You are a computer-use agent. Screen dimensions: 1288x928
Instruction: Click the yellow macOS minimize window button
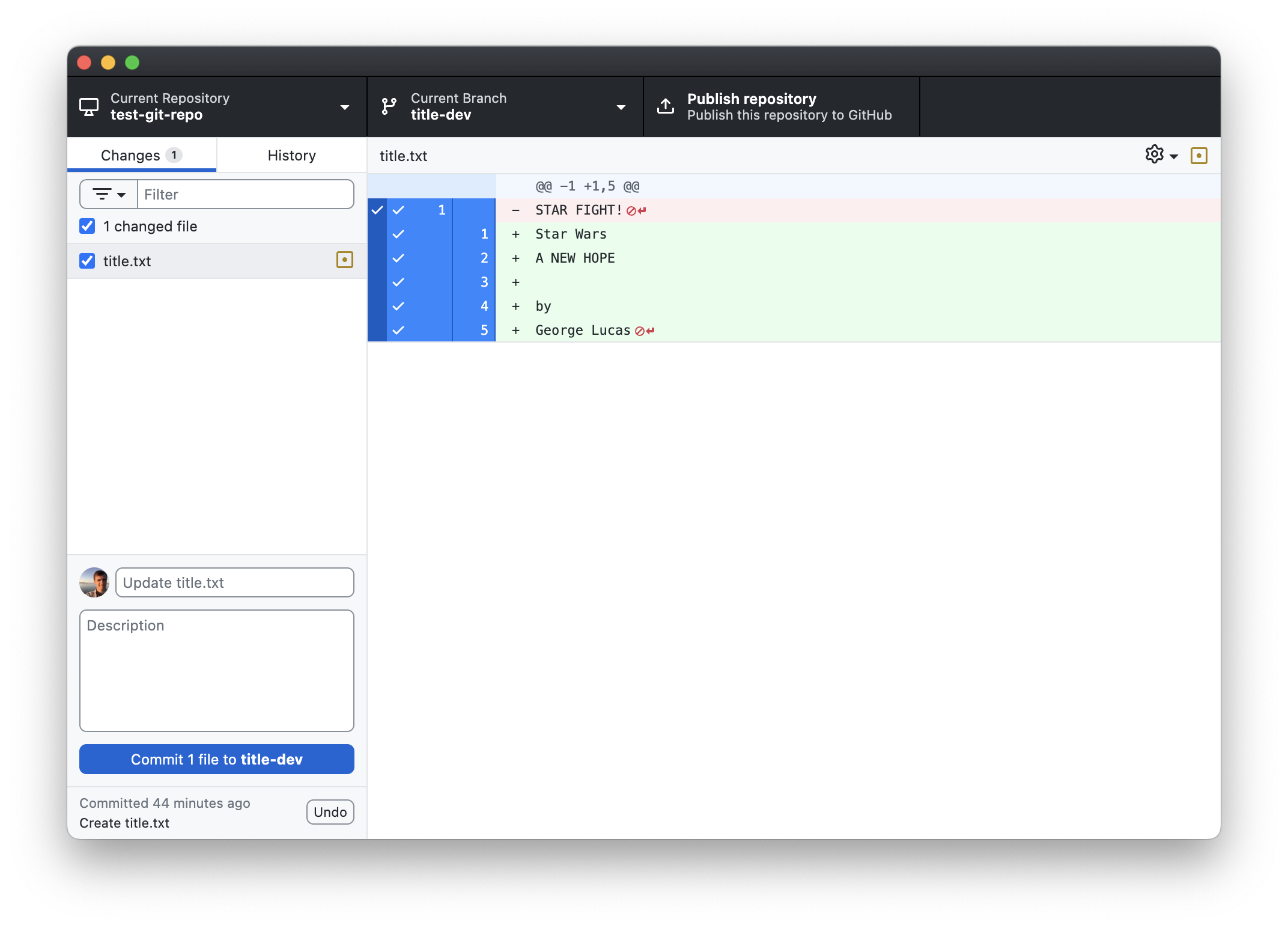(108, 63)
